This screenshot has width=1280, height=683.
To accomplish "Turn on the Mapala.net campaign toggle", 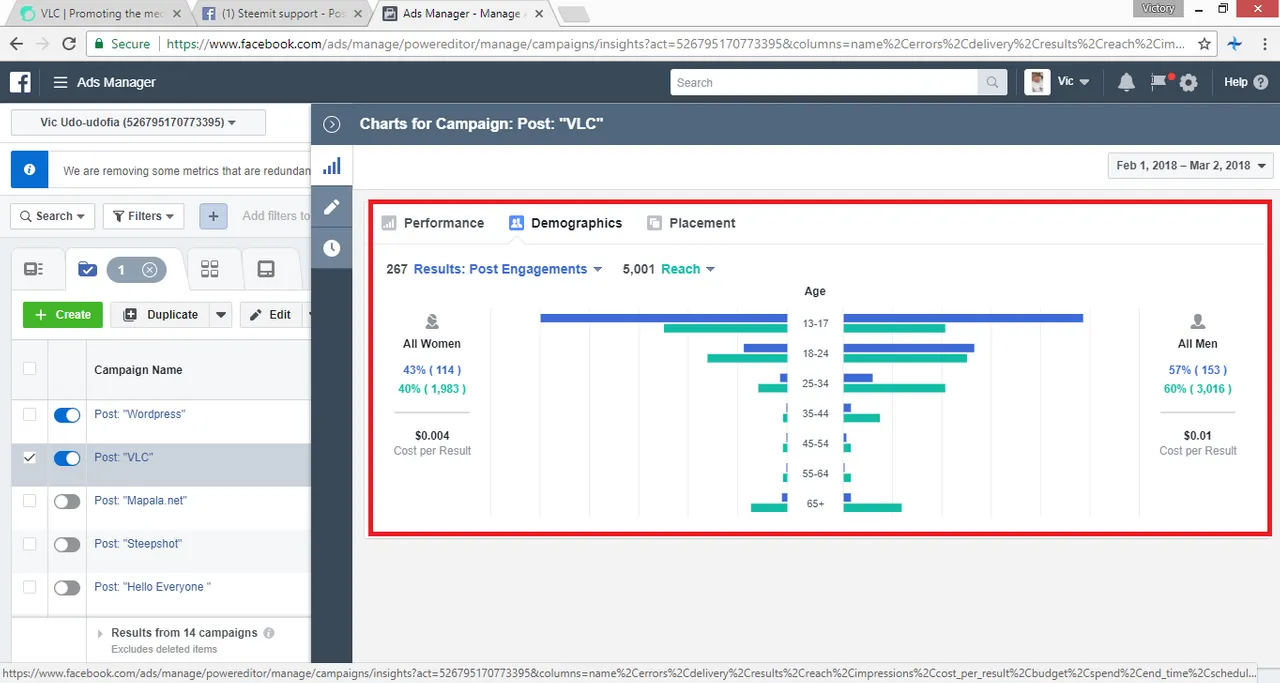I will tap(67, 502).
